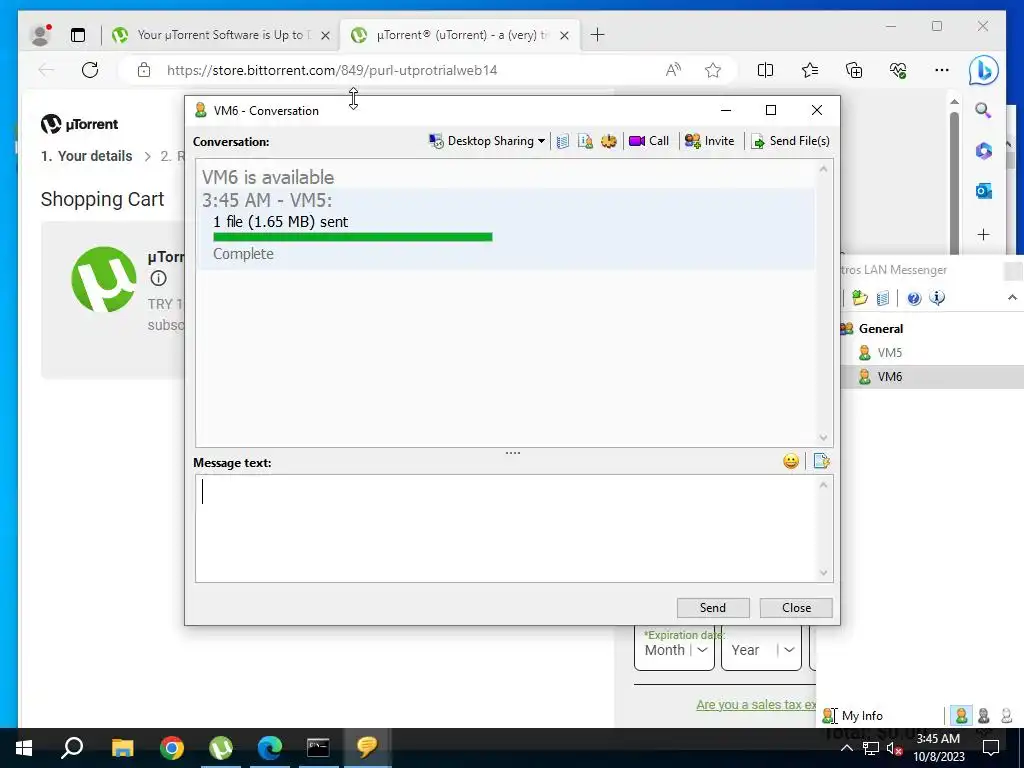Set status to away with white user icon
Image resolution: width=1024 pixels, height=768 pixels.
1006,716
